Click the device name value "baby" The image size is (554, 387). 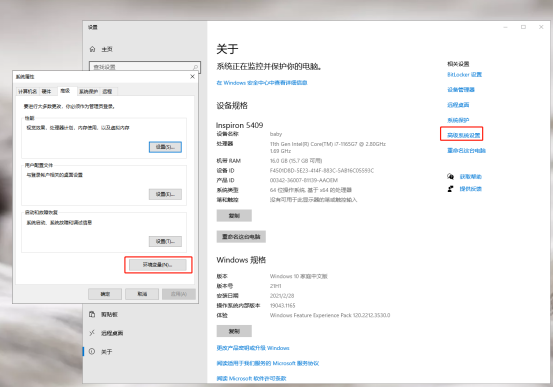tap(276, 134)
